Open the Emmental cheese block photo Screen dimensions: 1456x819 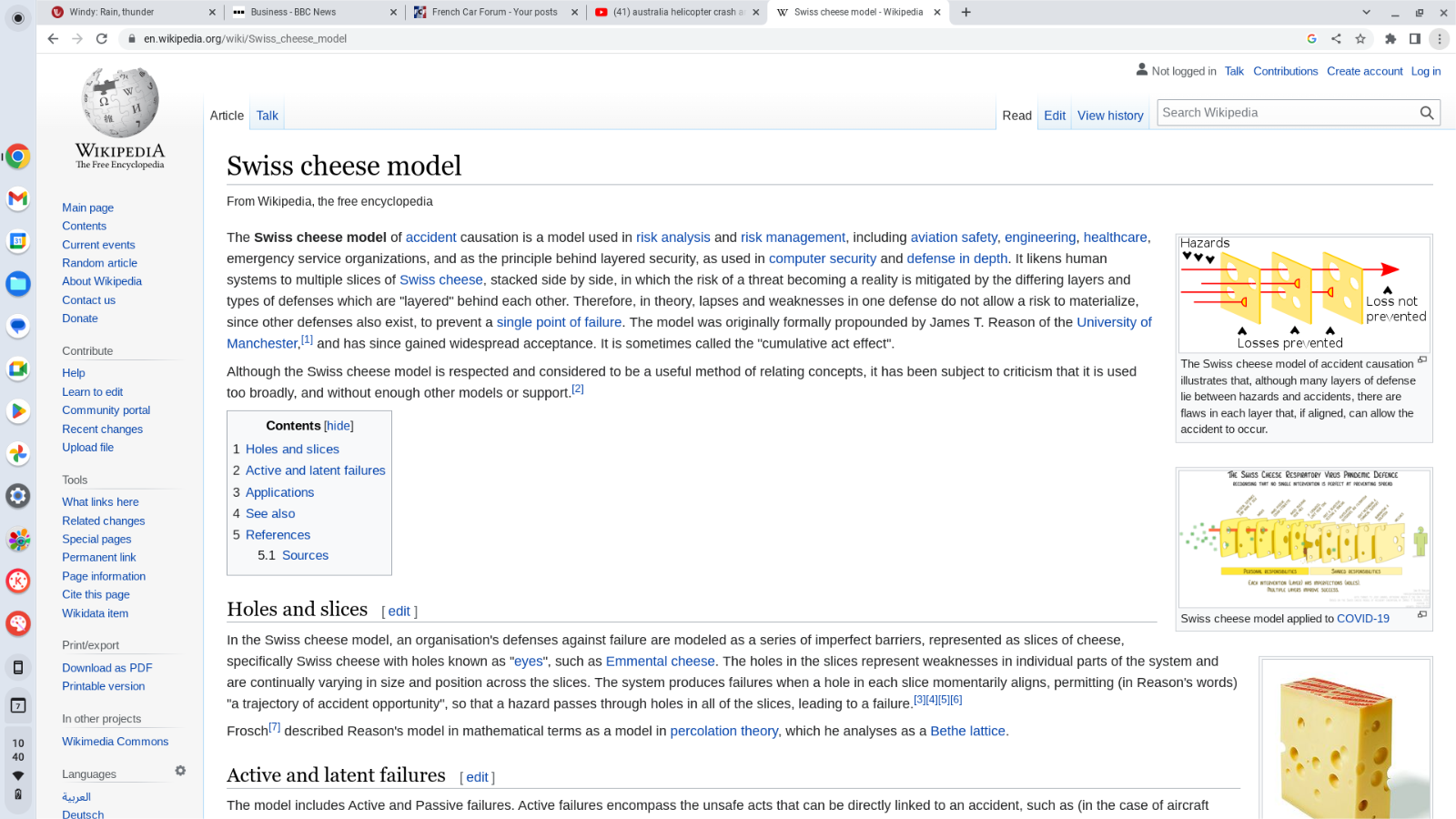coord(1346,740)
